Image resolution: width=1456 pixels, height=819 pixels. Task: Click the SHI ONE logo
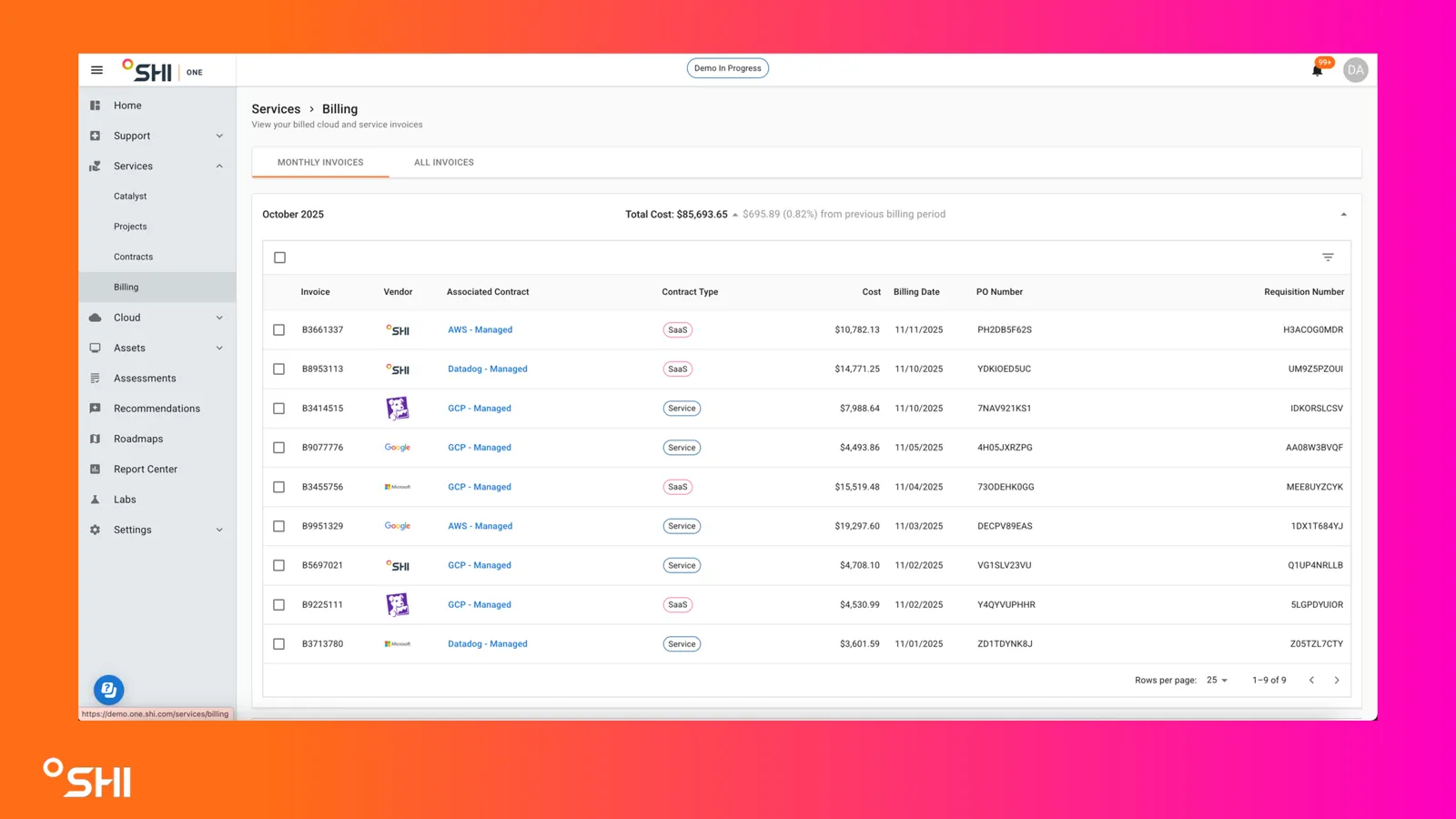(163, 71)
